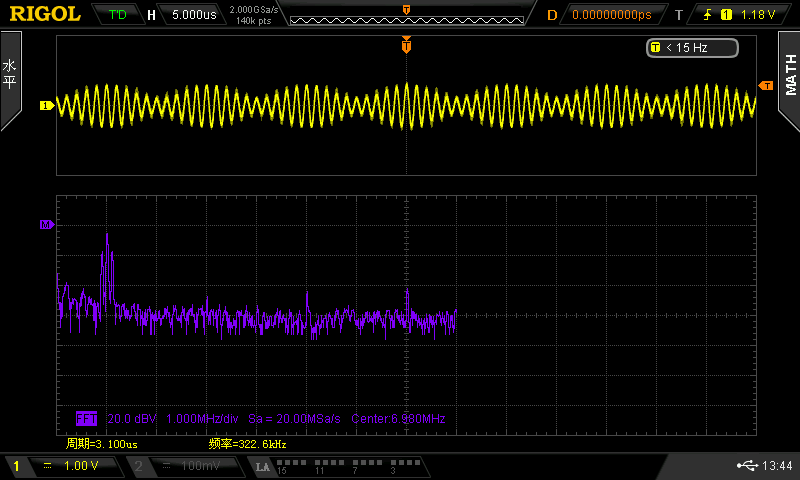Click the T'D trigger status indicator
The width and height of the screenshot is (800, 480).
click(117, 15)
